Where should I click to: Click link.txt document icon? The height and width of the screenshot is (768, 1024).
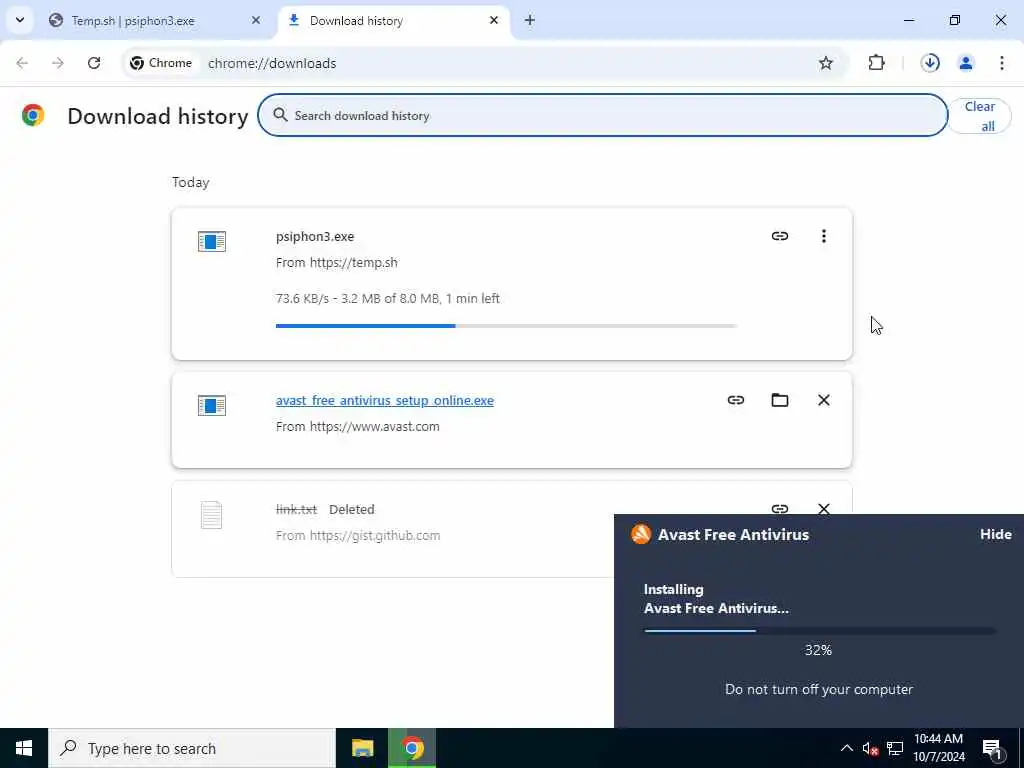point(212,515)
